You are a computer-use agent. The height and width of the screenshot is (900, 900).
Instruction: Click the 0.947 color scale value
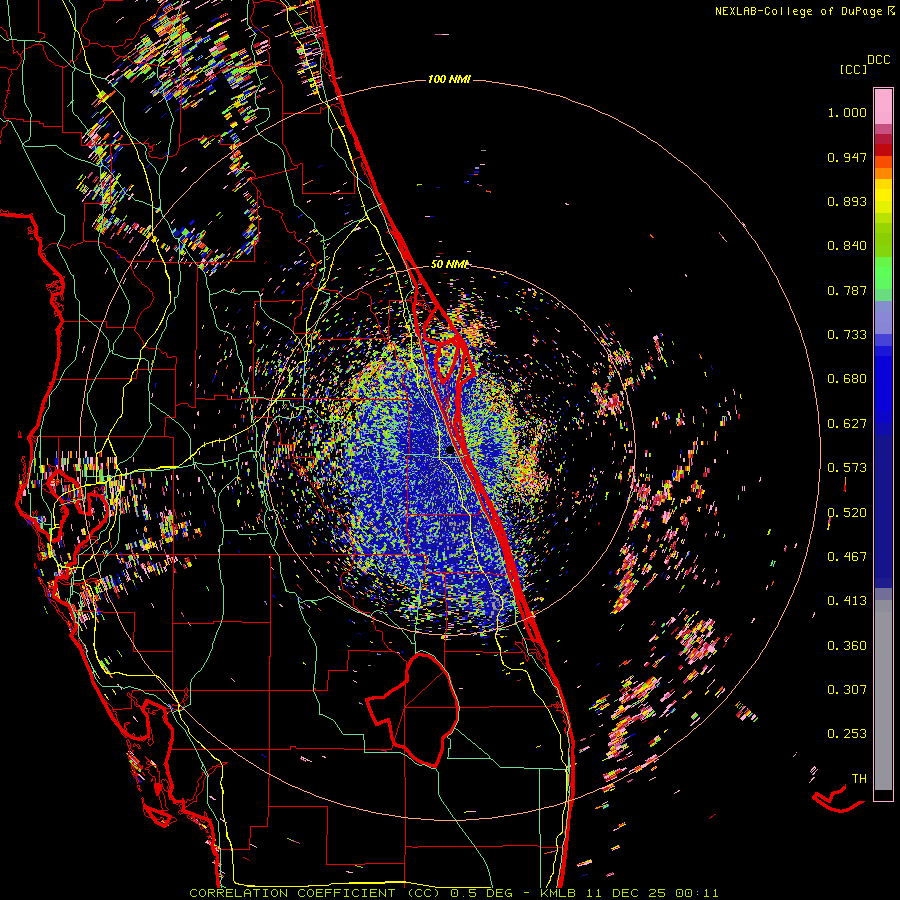(x=847, y=157)
